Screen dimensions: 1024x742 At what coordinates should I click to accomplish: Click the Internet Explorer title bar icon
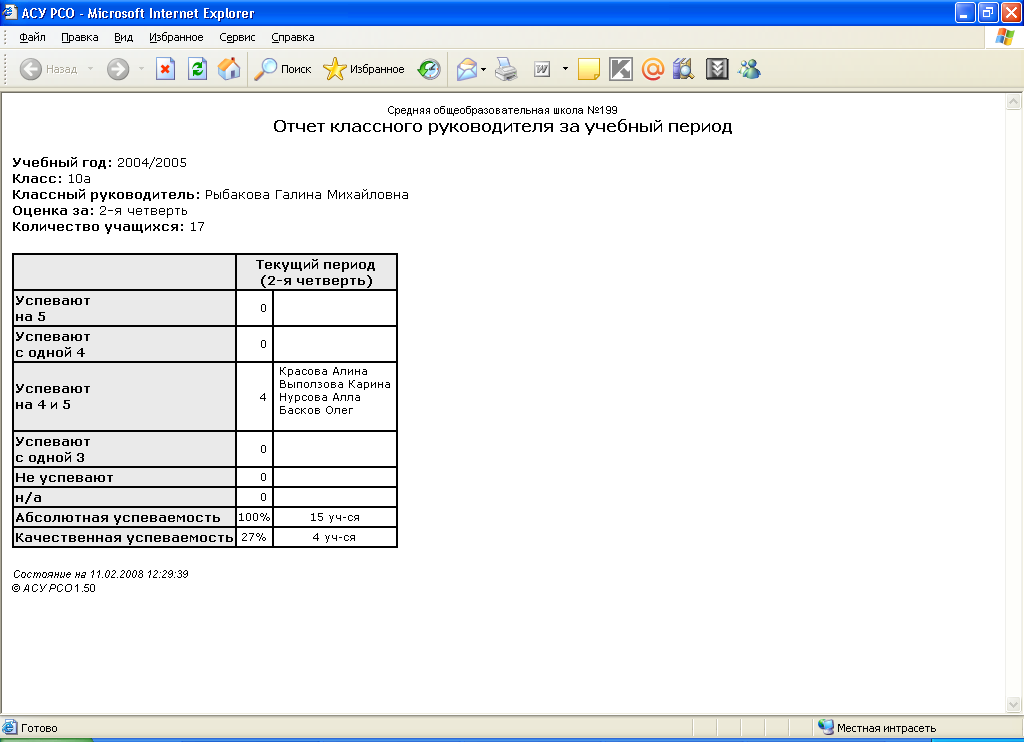click(x=10, y=12)
